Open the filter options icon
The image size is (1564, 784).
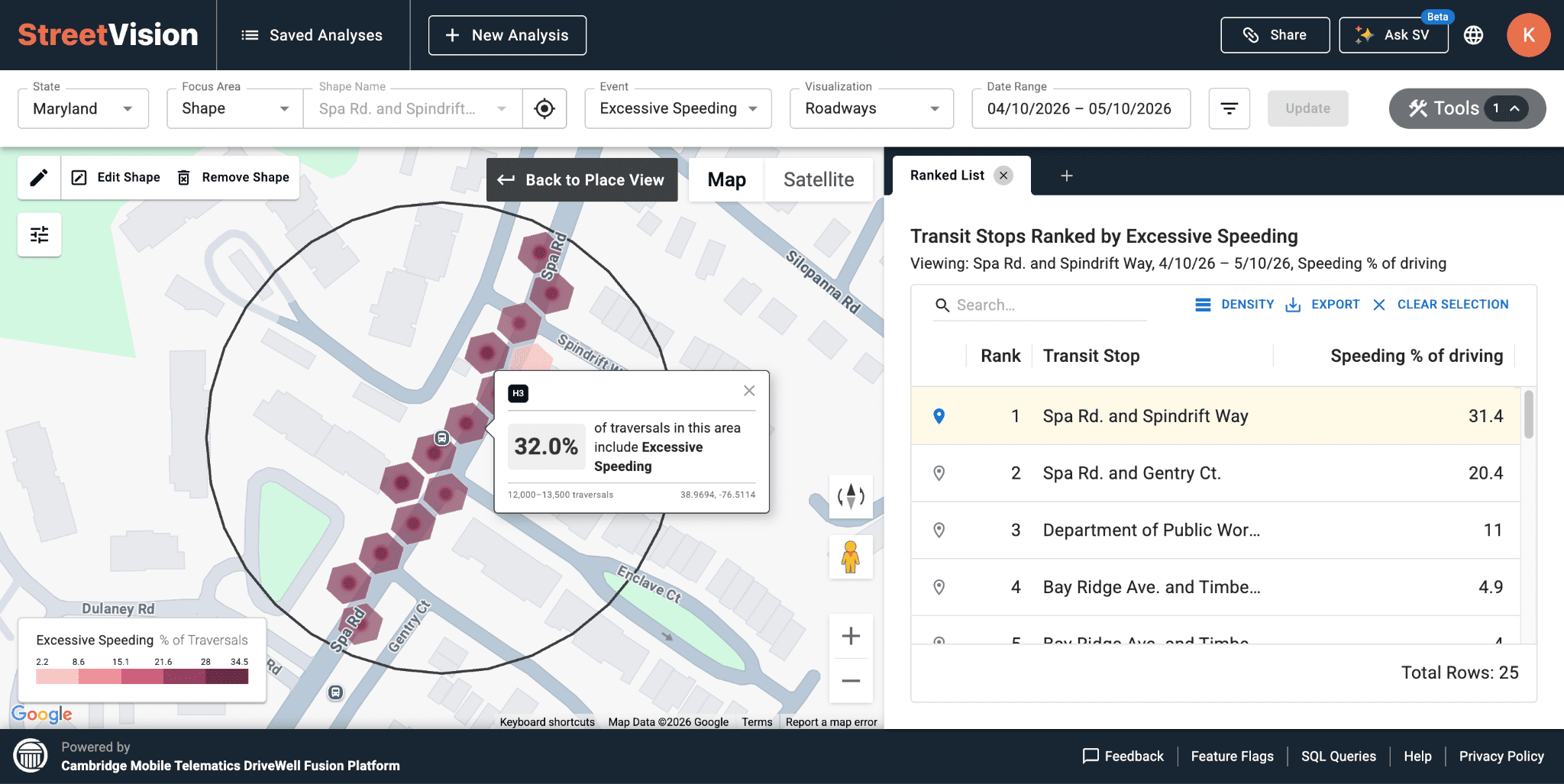[x=1230, y=108]
